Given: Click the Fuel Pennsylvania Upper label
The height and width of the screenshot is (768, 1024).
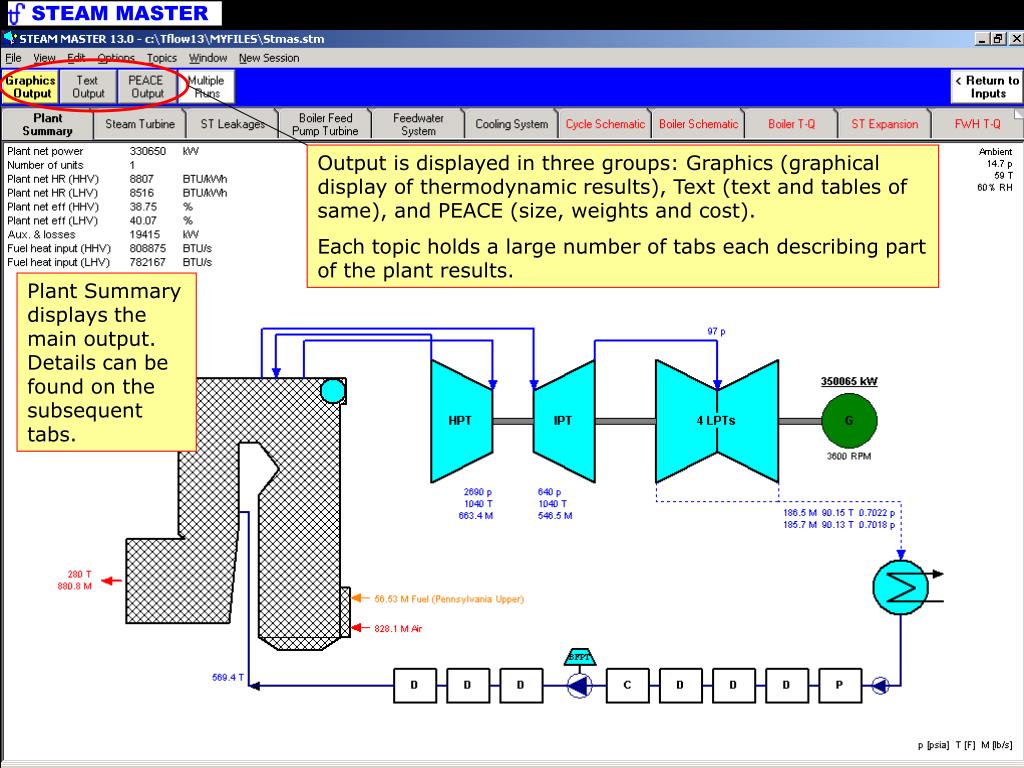Looking at the screenshot, I should (x=449, y=599).
